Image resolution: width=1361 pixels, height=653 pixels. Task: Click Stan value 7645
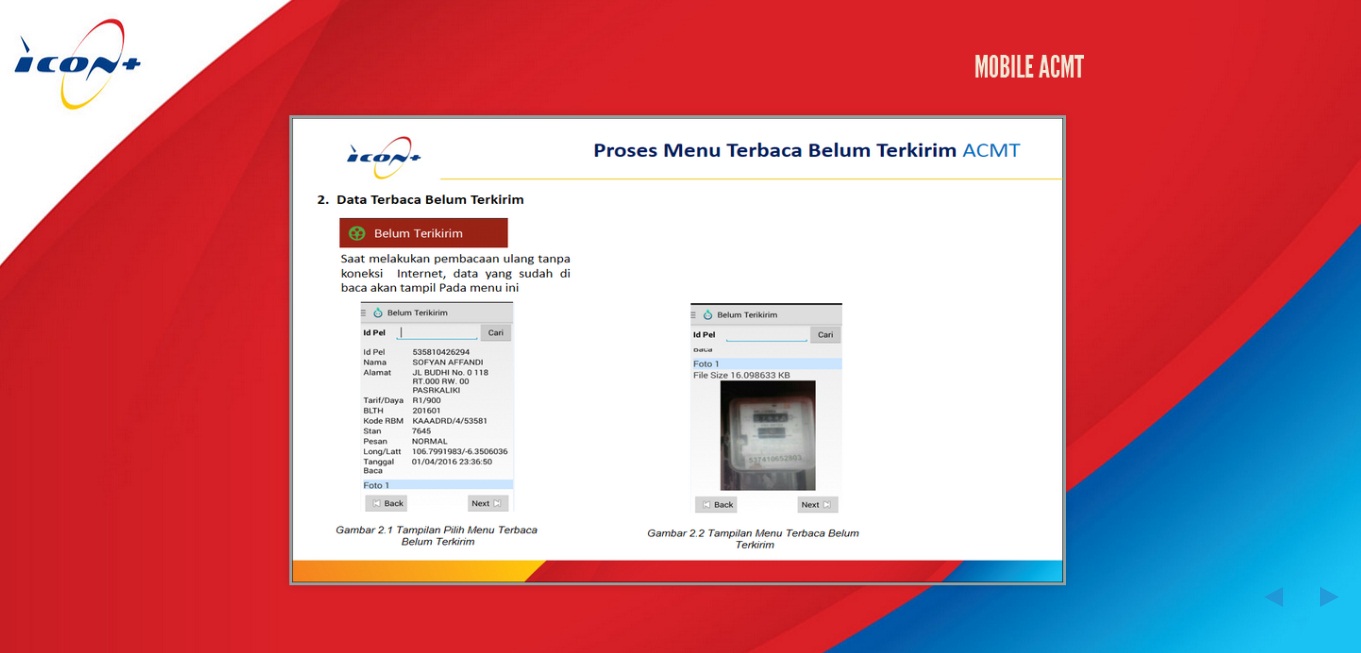pyautogui.click(x=421, y=431)
